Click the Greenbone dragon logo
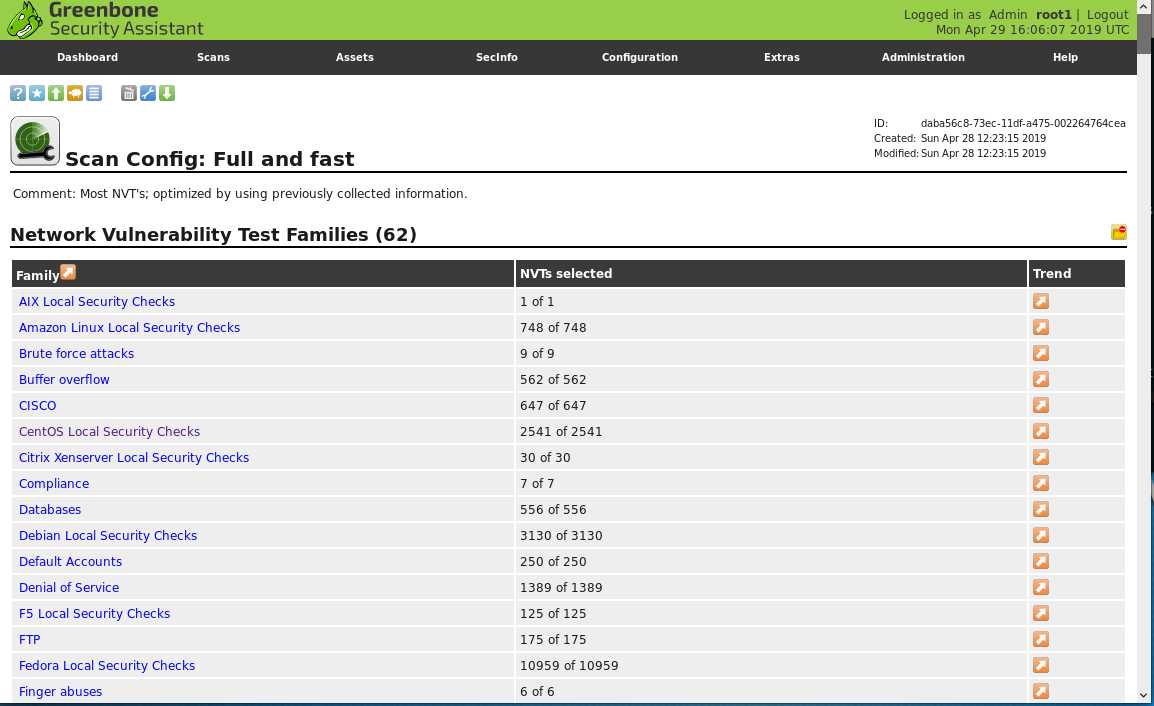 (x=24, y=20)
